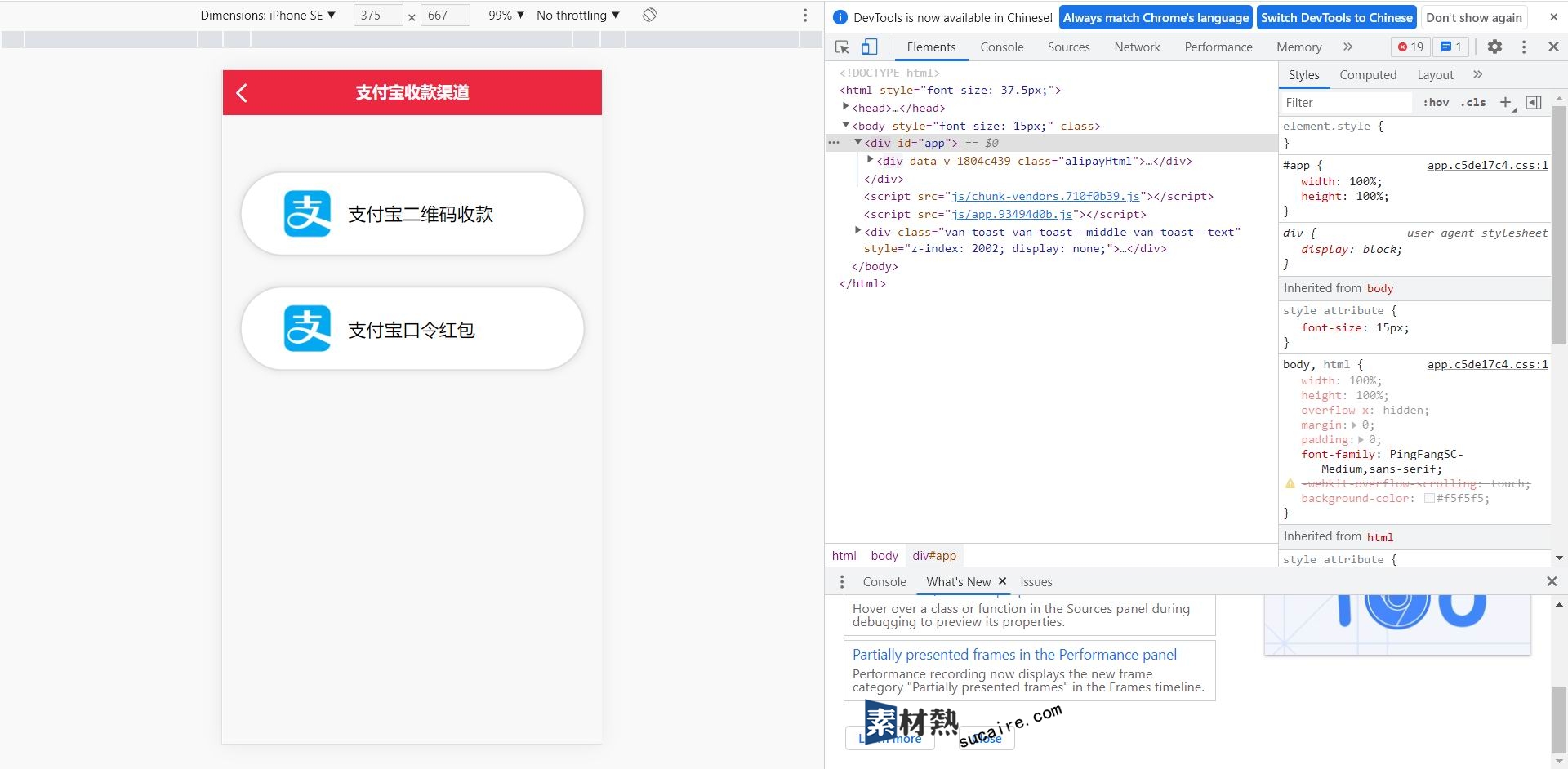
Task: Expand the padding shorthand triangle
Action: pos(1361,439)
